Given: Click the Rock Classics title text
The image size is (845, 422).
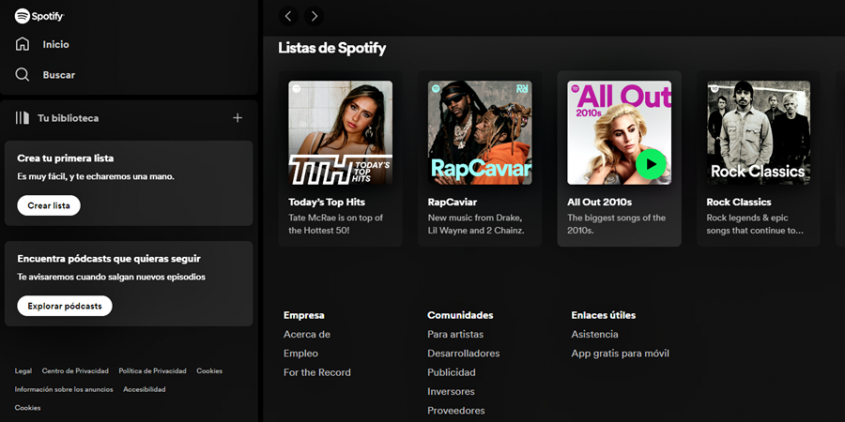Looking at the screenshot, I should pyautogui.click(x=739, y=202).
